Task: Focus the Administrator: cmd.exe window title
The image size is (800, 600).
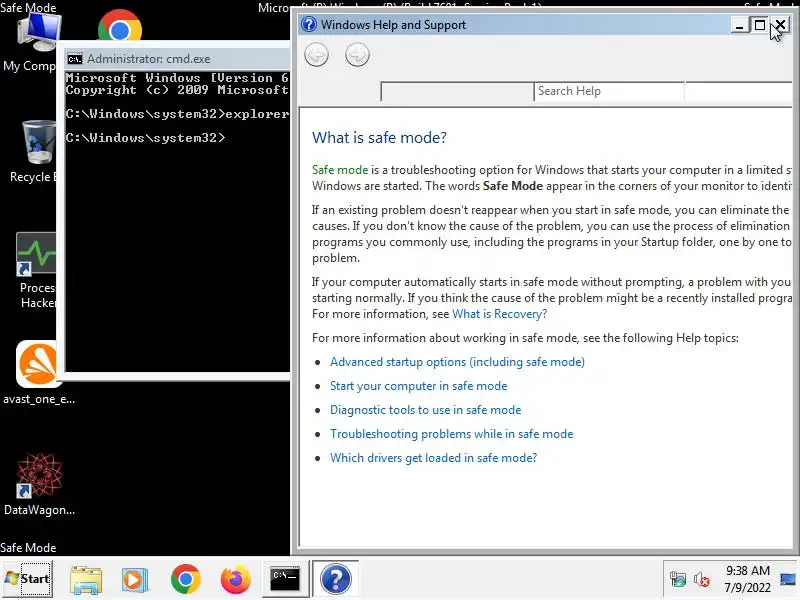Action: [x=148, y=59]
